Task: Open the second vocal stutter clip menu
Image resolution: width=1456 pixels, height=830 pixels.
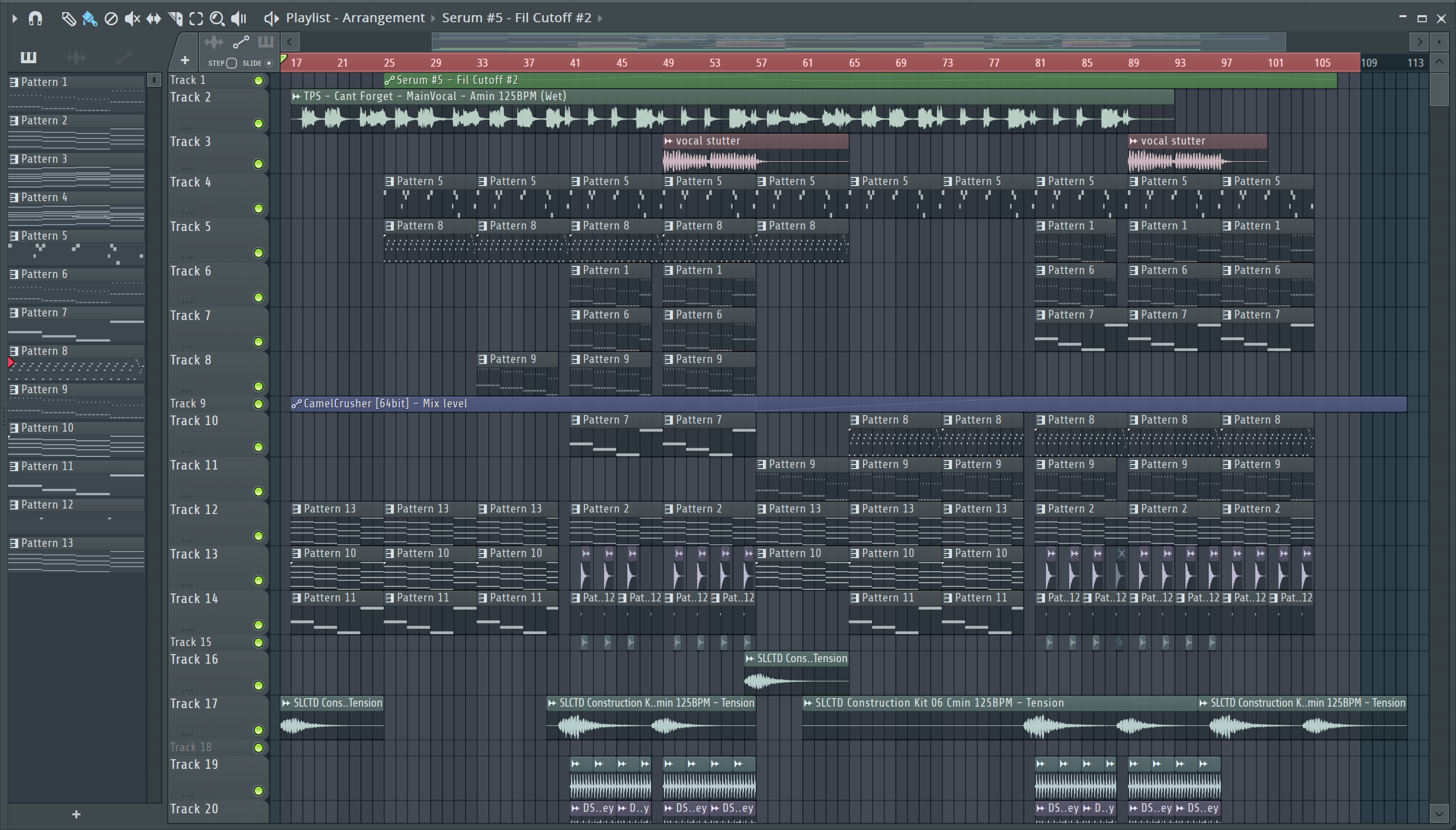Action: (x=1133, y=141)
